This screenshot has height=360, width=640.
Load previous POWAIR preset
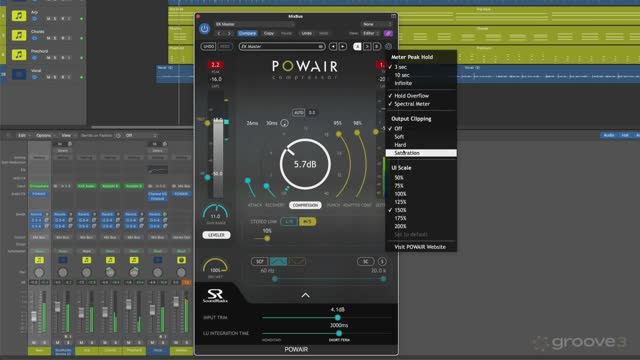[x=333, y=47]
